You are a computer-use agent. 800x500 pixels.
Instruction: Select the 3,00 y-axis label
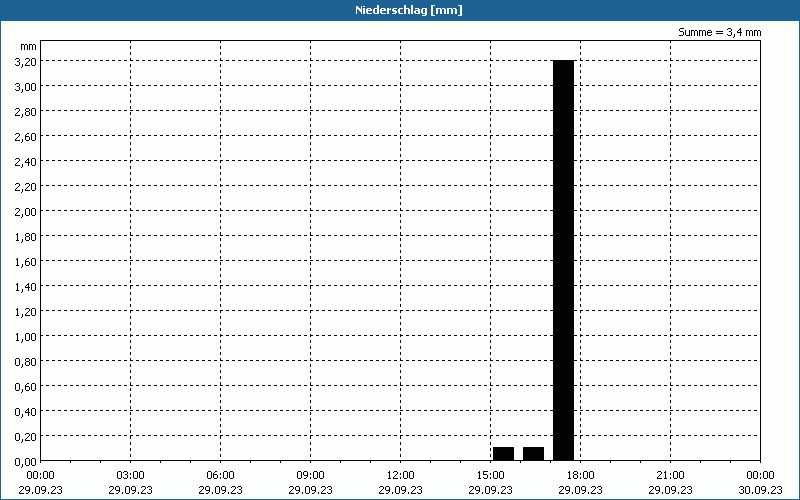pos(26,86)
